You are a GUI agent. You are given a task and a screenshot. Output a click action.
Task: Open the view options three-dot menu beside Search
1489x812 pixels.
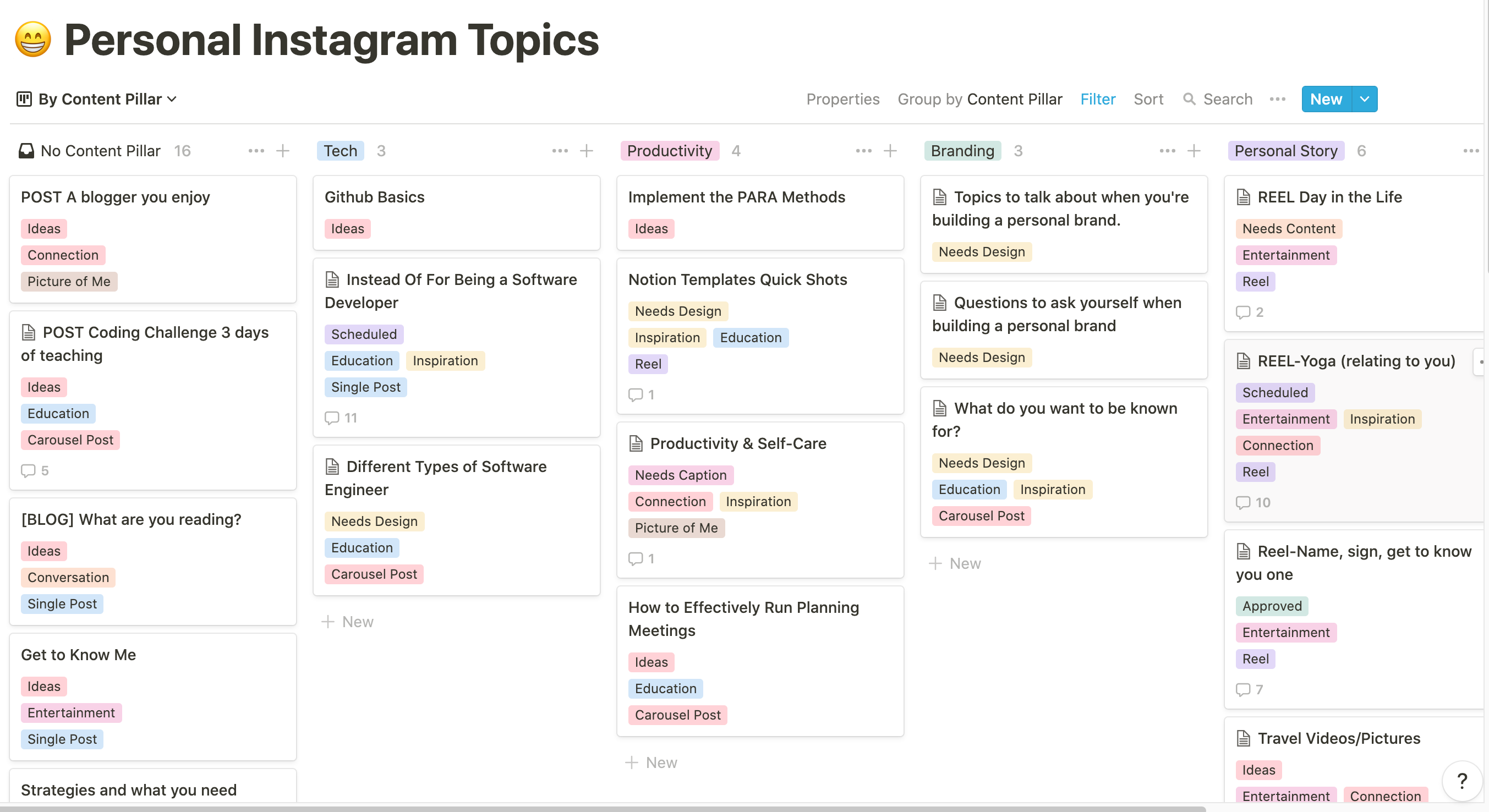[x=1278, y=100]
